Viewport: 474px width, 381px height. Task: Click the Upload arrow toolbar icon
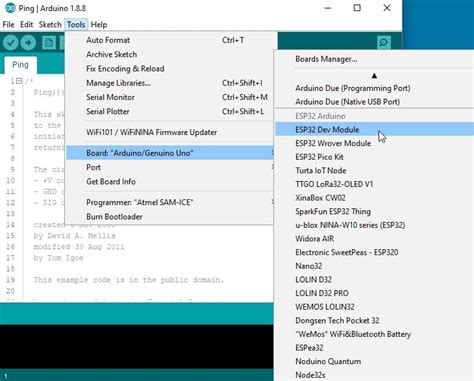[x=28, y=43]
